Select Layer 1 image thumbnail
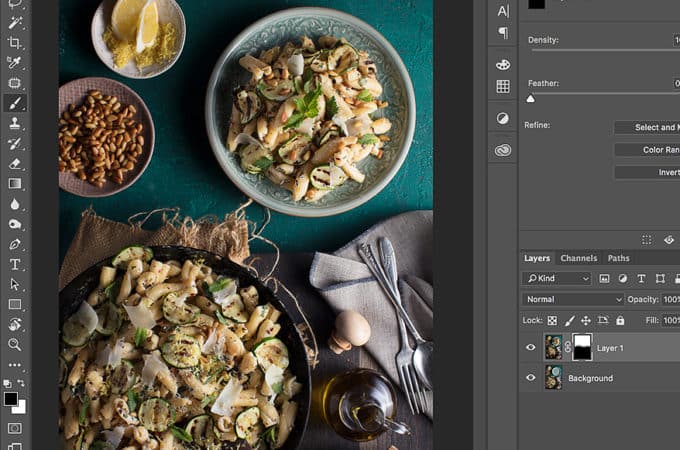The height and width of the screenshot is (450, 680). [x=553, y=347]
